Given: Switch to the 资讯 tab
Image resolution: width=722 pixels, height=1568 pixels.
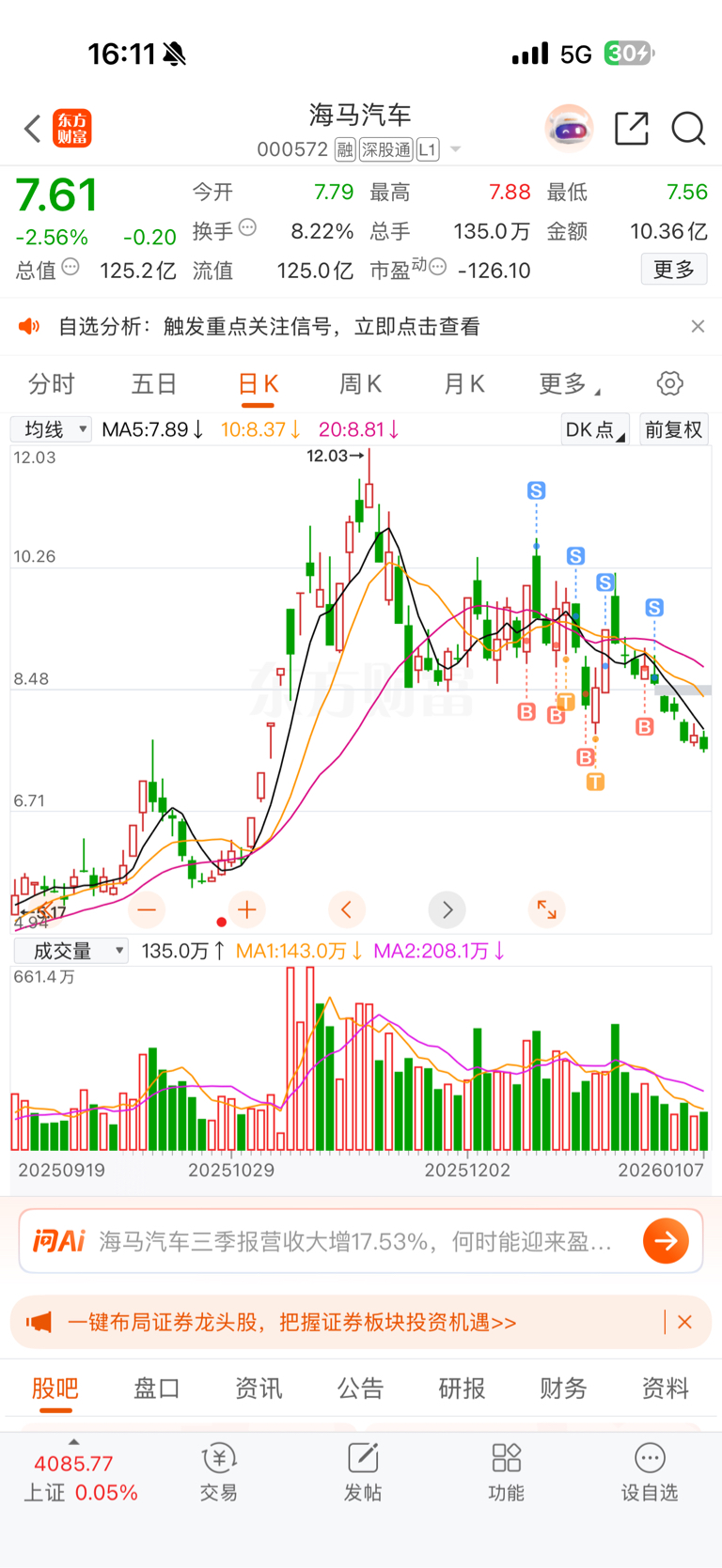Looking at the screenshot, I should tap(259, 1389).
